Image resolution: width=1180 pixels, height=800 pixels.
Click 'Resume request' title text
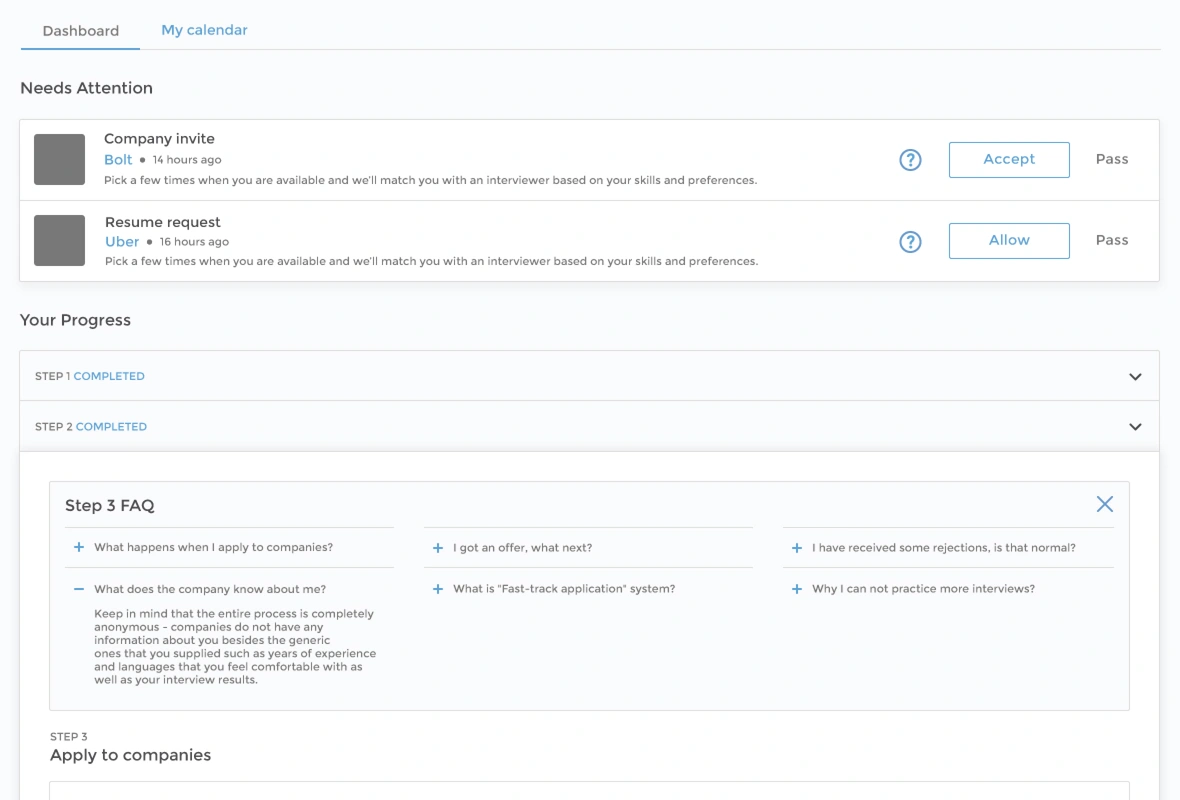163,222
